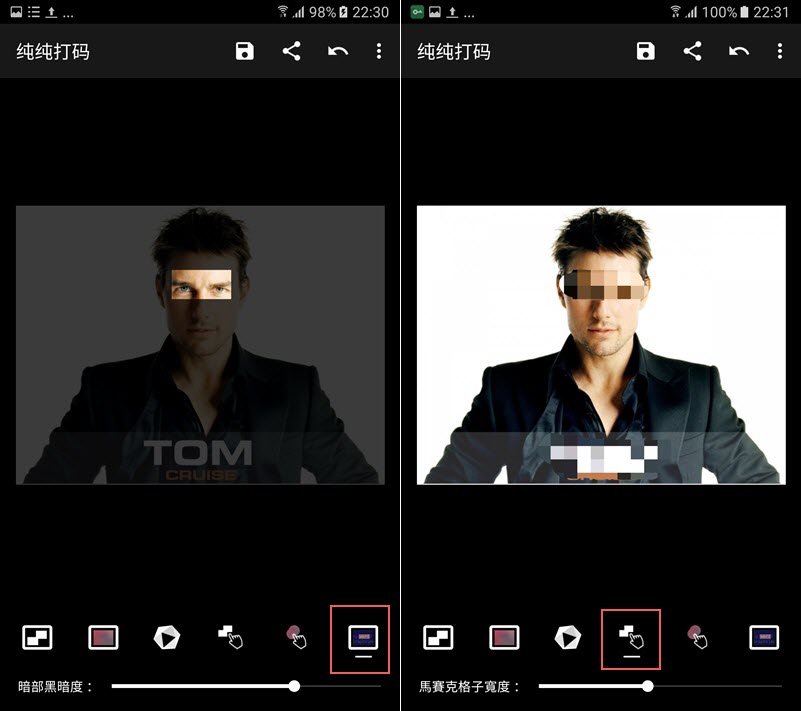This screenshot has width=801, height=711.
Task: Select spotlight highlight tool in left screen
Action: (363, 637)
